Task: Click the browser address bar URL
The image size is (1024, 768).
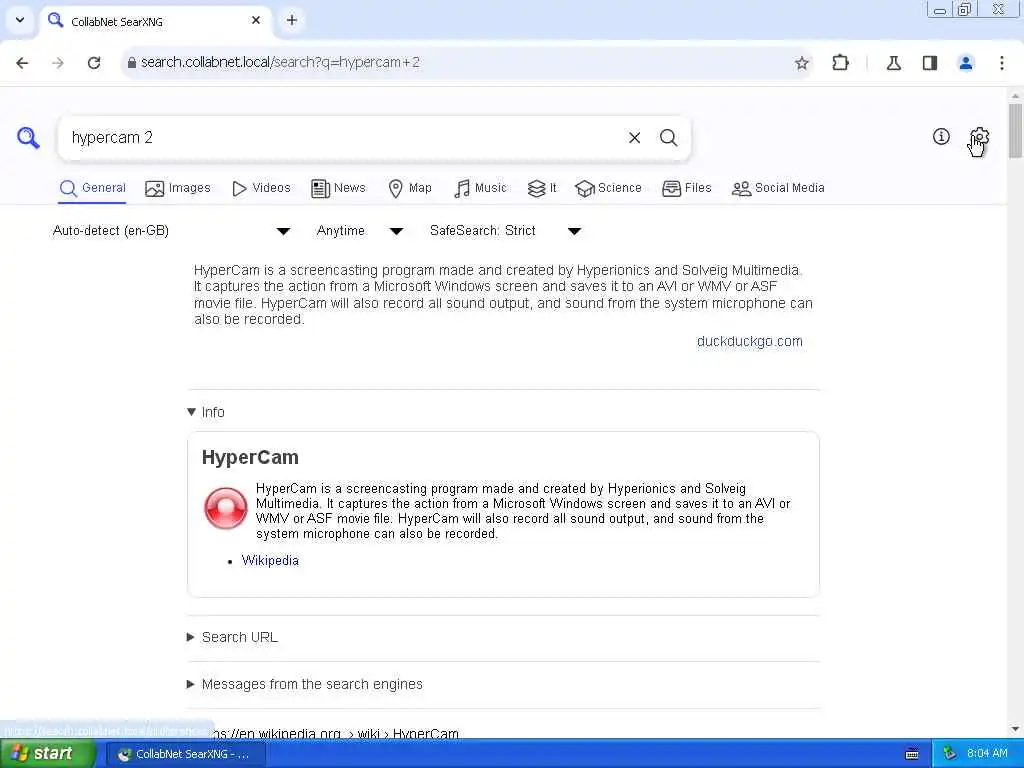Action: [281, 63]
